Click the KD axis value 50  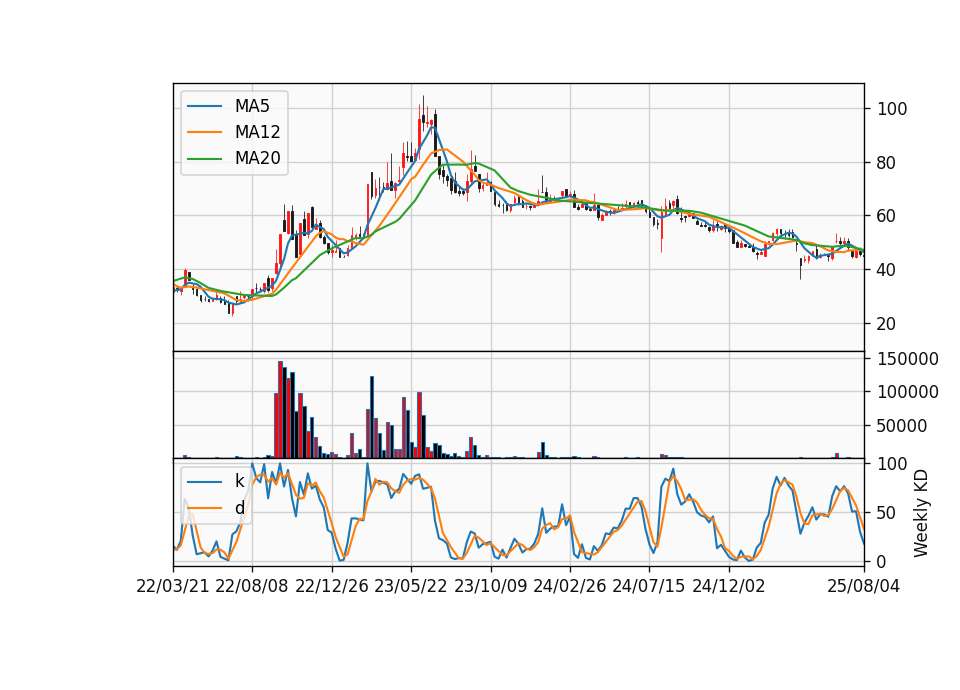[887, 513]
